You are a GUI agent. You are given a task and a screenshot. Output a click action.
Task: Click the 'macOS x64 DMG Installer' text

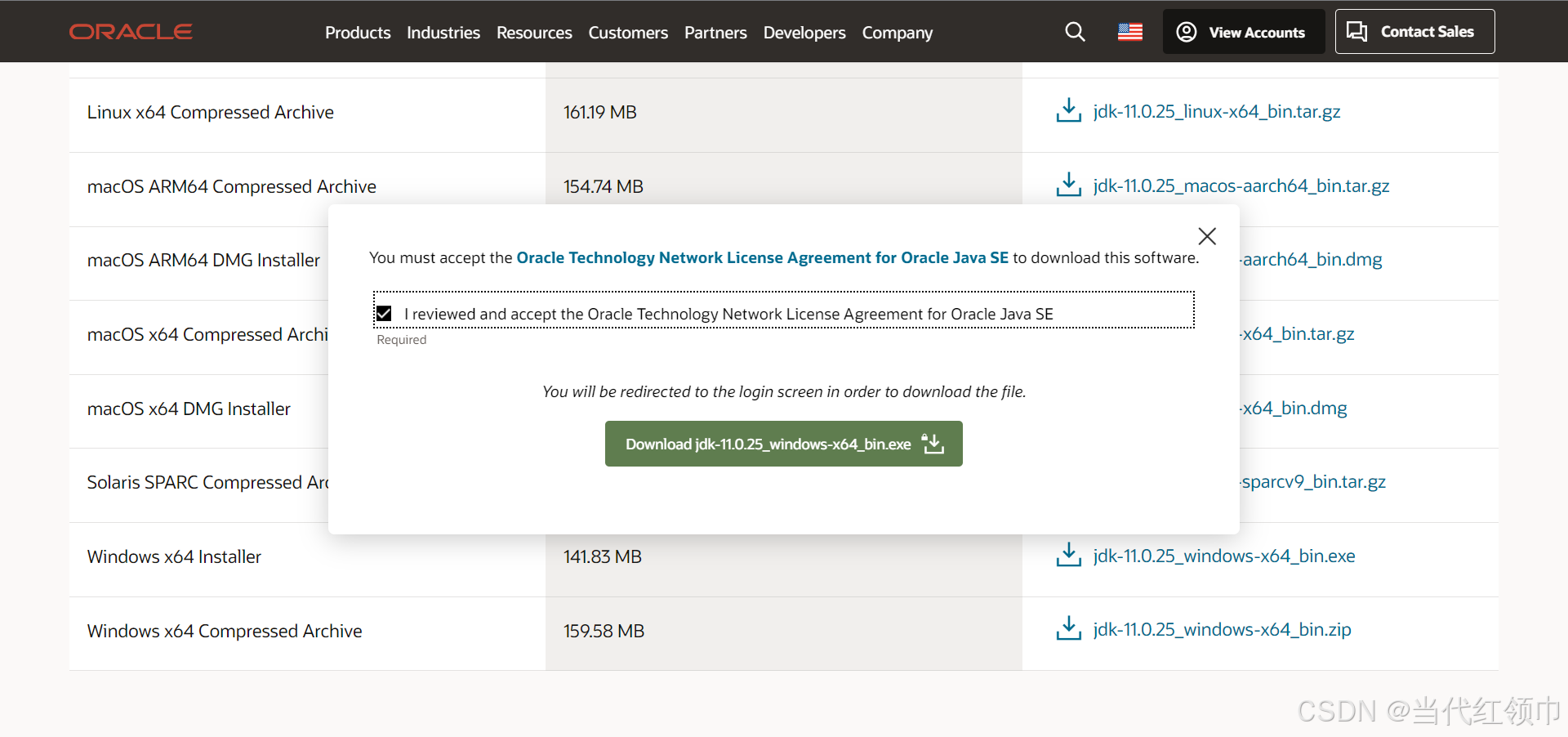(x=189, y=409)
